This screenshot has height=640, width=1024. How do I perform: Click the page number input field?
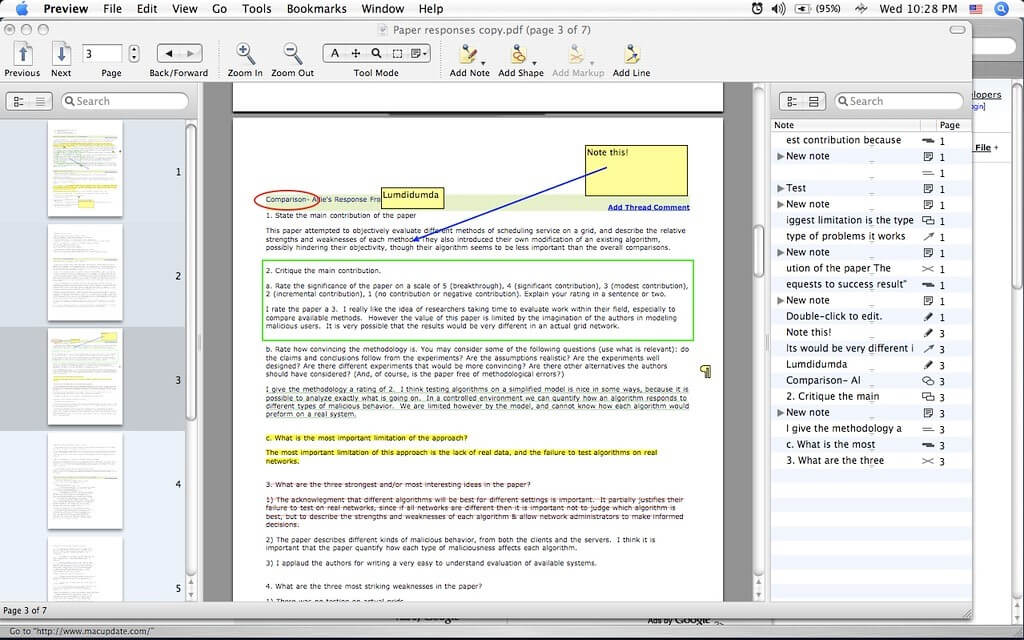102,54
